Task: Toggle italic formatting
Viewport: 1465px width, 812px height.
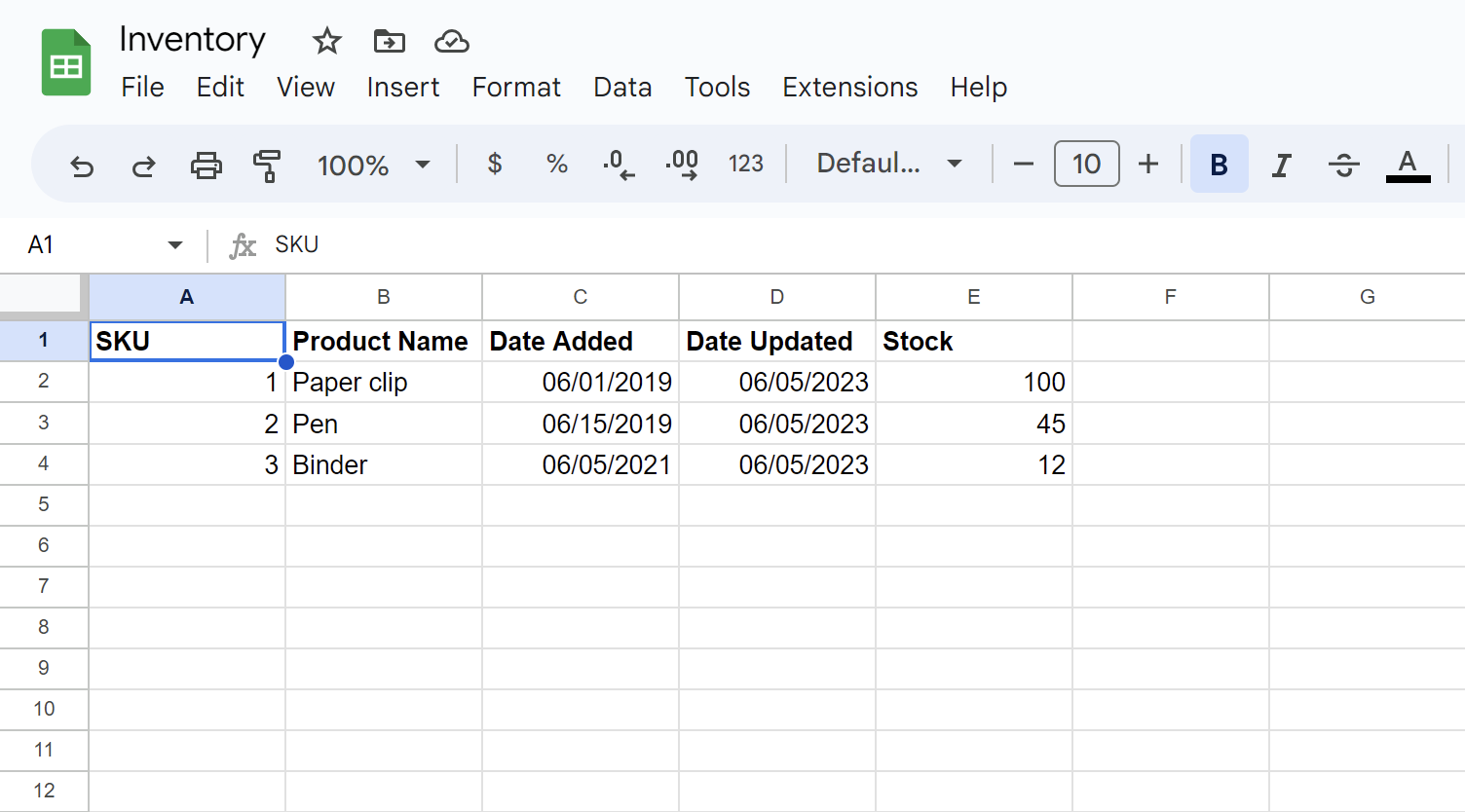Action: [x=1281, y=165]
